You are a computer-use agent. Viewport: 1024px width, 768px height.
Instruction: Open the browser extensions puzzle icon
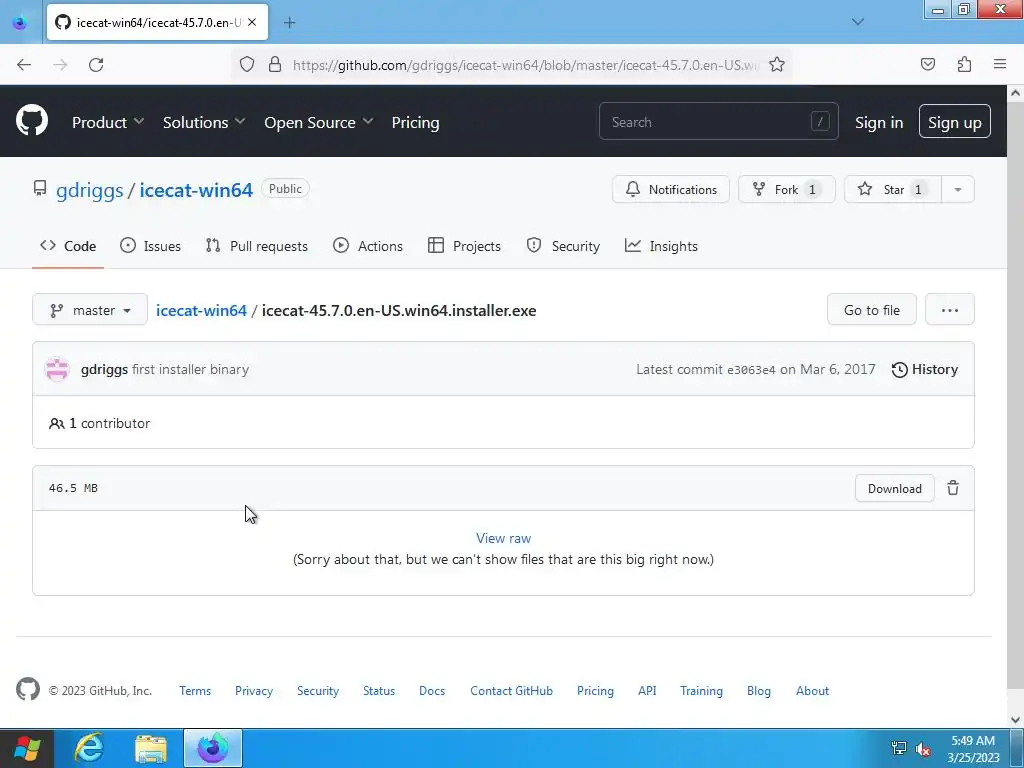pyautogui.click(x=964, y=64)
